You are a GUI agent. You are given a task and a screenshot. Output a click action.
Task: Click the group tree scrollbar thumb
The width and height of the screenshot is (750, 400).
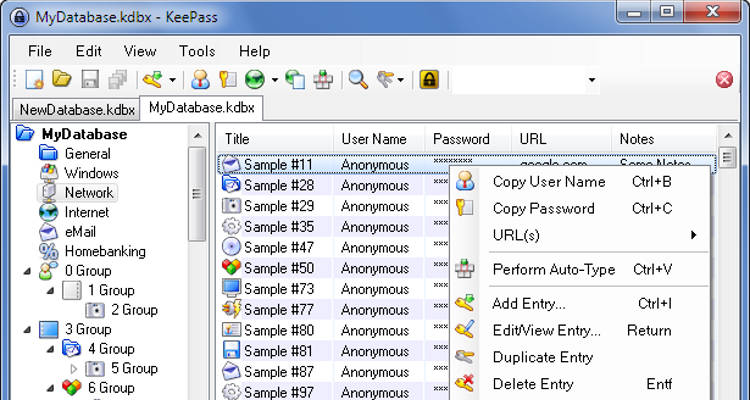click(x=197, y=194)
